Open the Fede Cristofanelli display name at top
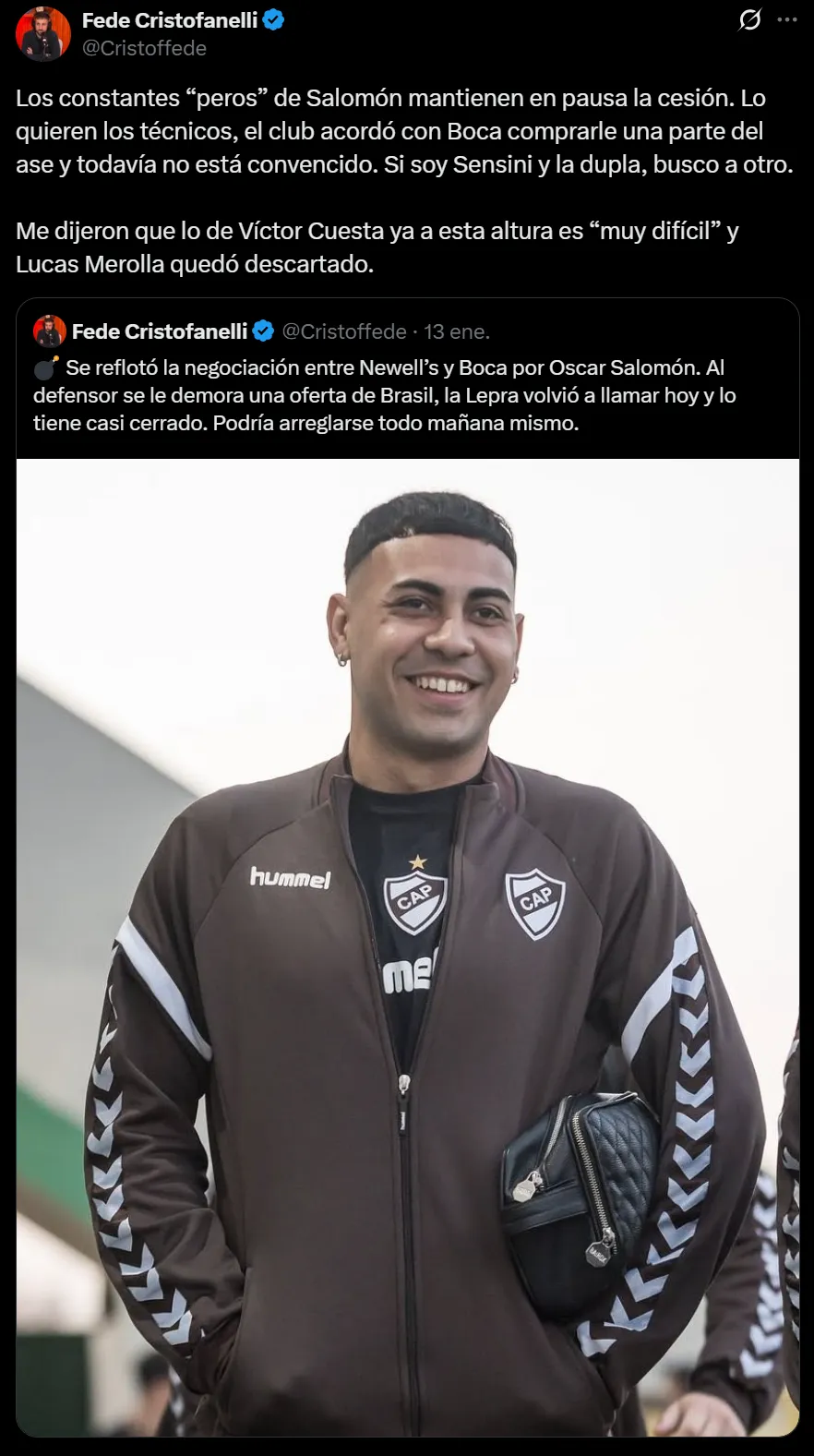The height and width of the screenshot is (1456, 814). tap(170, 19)
